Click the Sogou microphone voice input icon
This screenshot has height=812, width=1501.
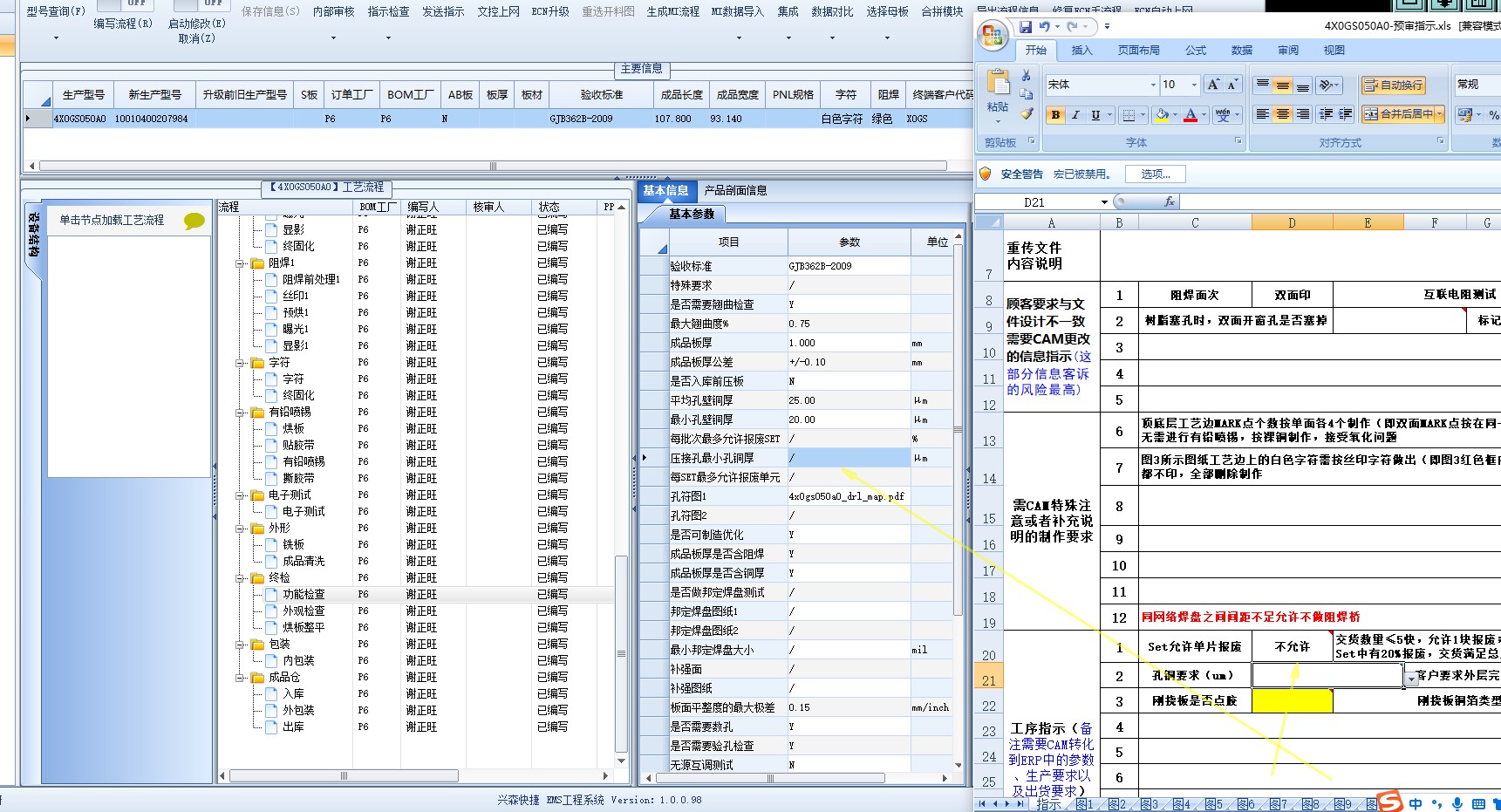(x=1456, y=804)
